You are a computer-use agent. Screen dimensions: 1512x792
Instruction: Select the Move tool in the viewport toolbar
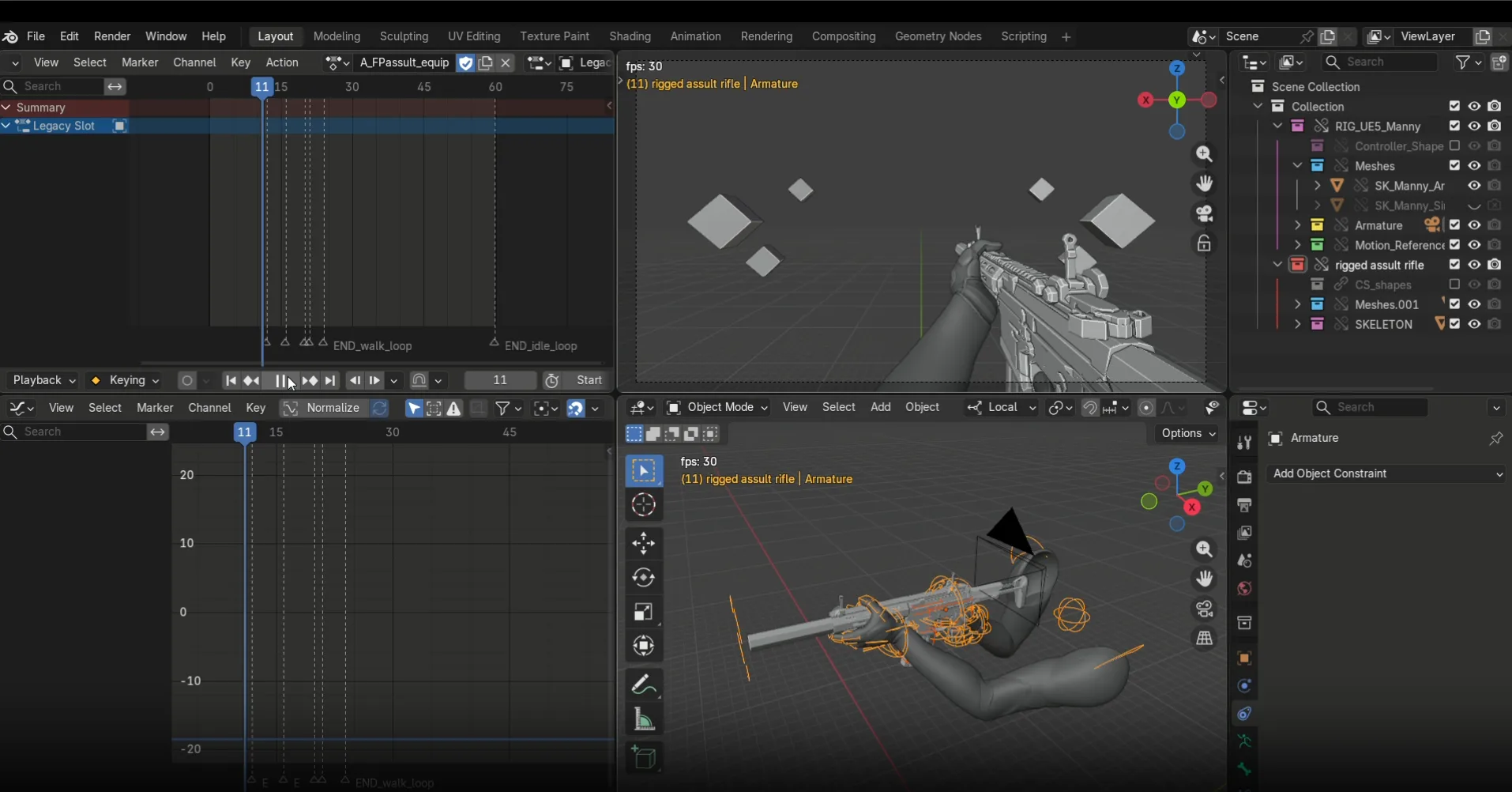644,543
